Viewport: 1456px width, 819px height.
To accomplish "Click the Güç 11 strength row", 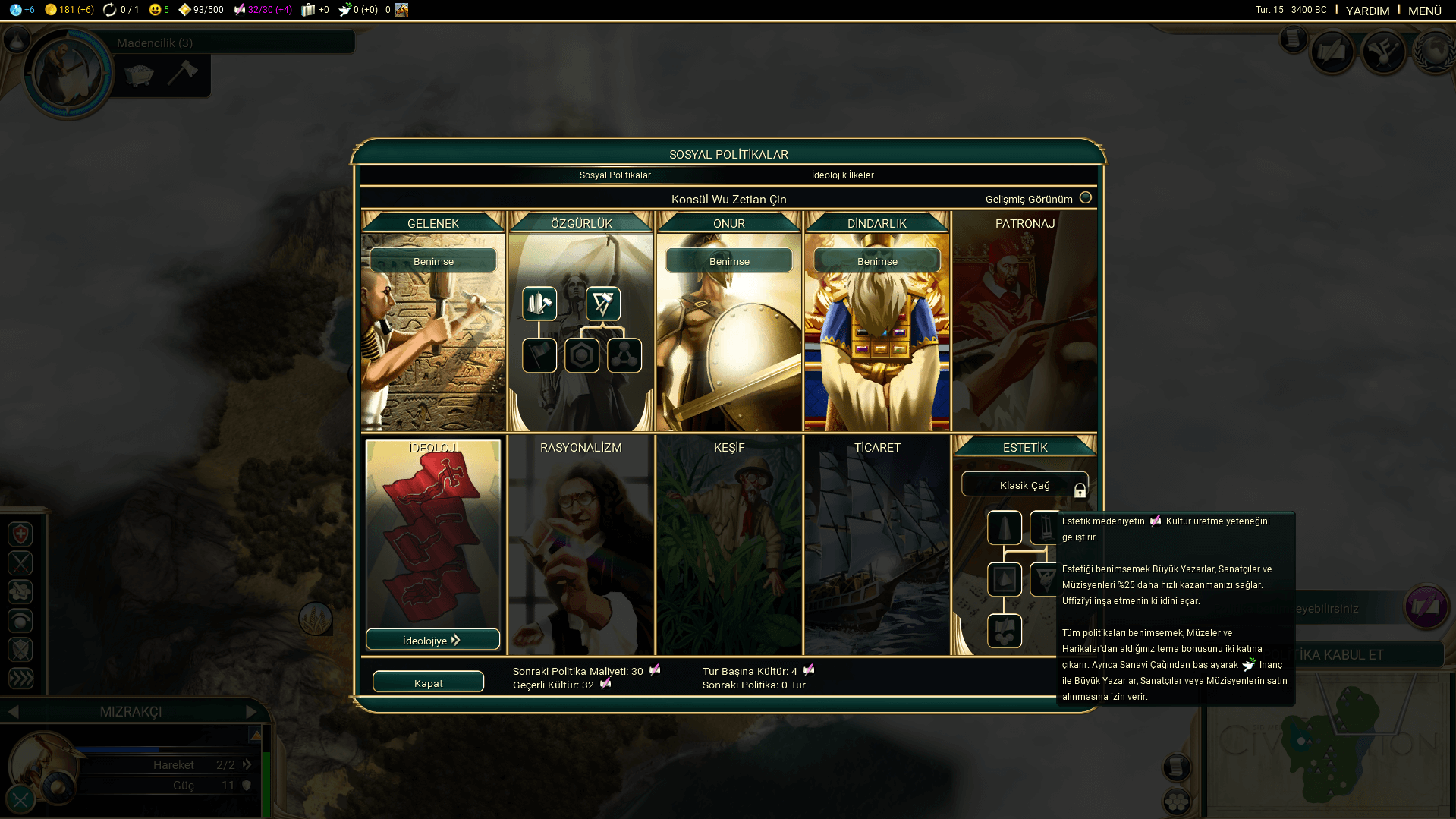I will [167, 786].
